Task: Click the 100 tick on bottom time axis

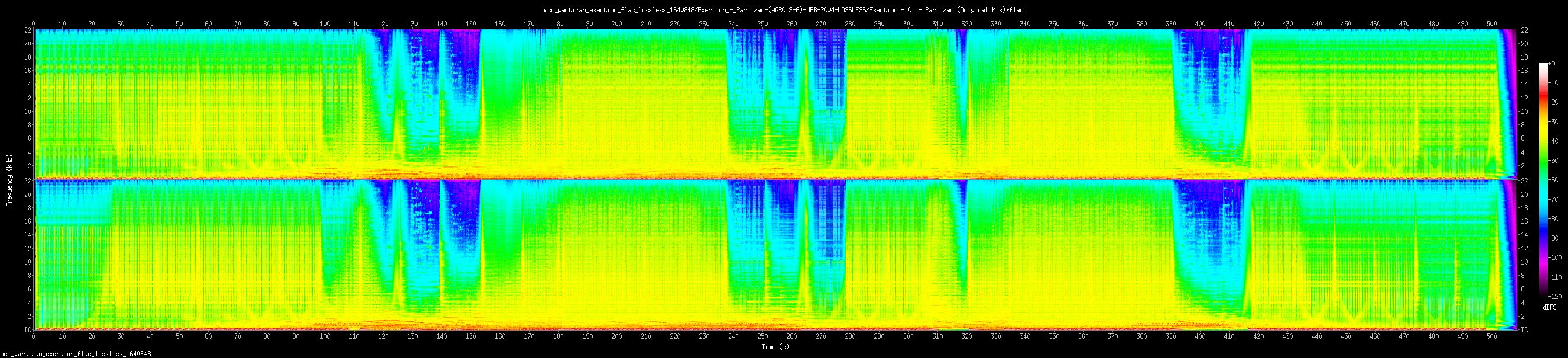Action: (x=325, y=336)
